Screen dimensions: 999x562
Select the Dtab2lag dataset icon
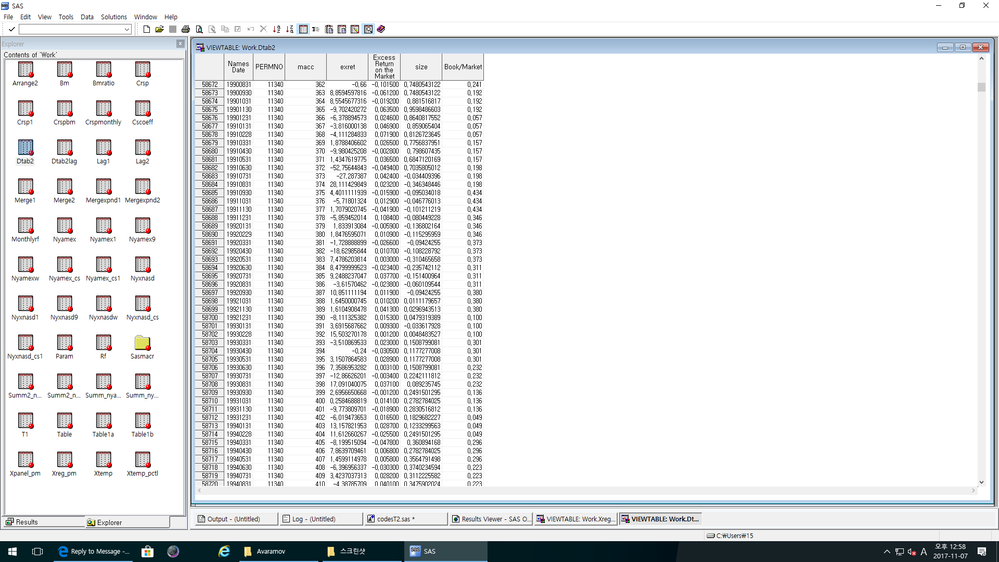click(x=64, y=147)
